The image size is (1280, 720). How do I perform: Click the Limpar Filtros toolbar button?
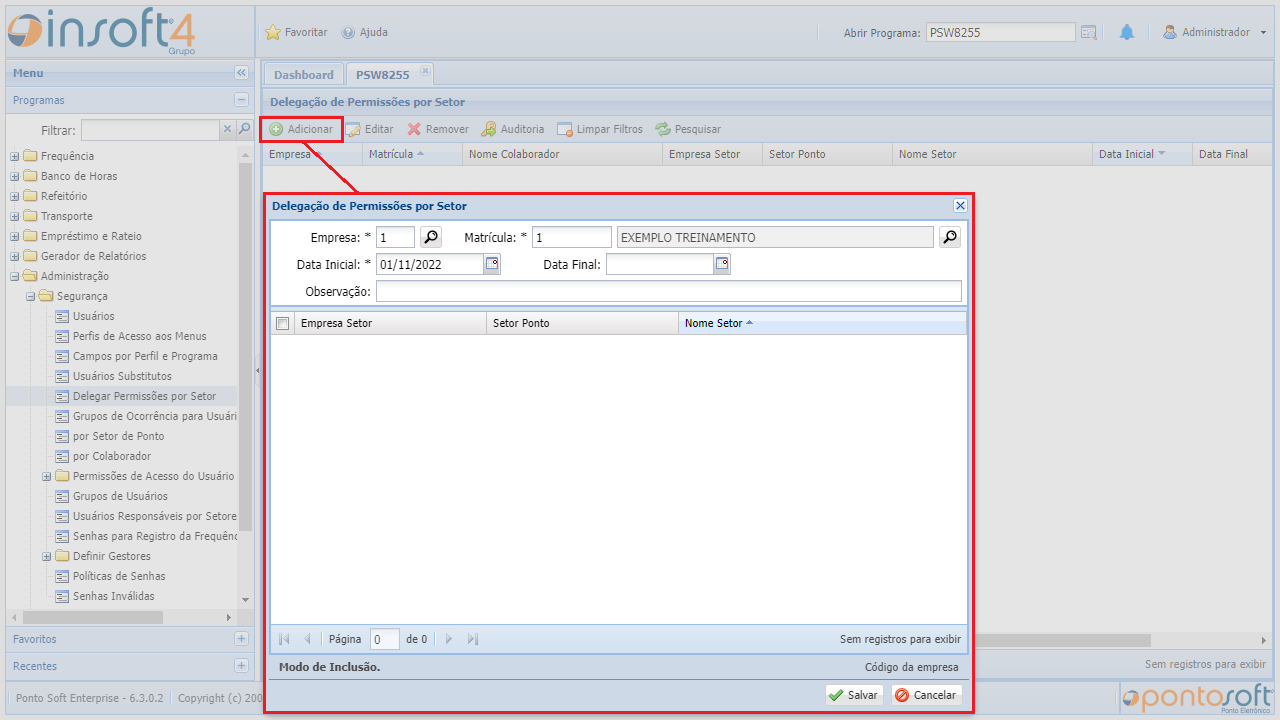(x=599, y=129)
